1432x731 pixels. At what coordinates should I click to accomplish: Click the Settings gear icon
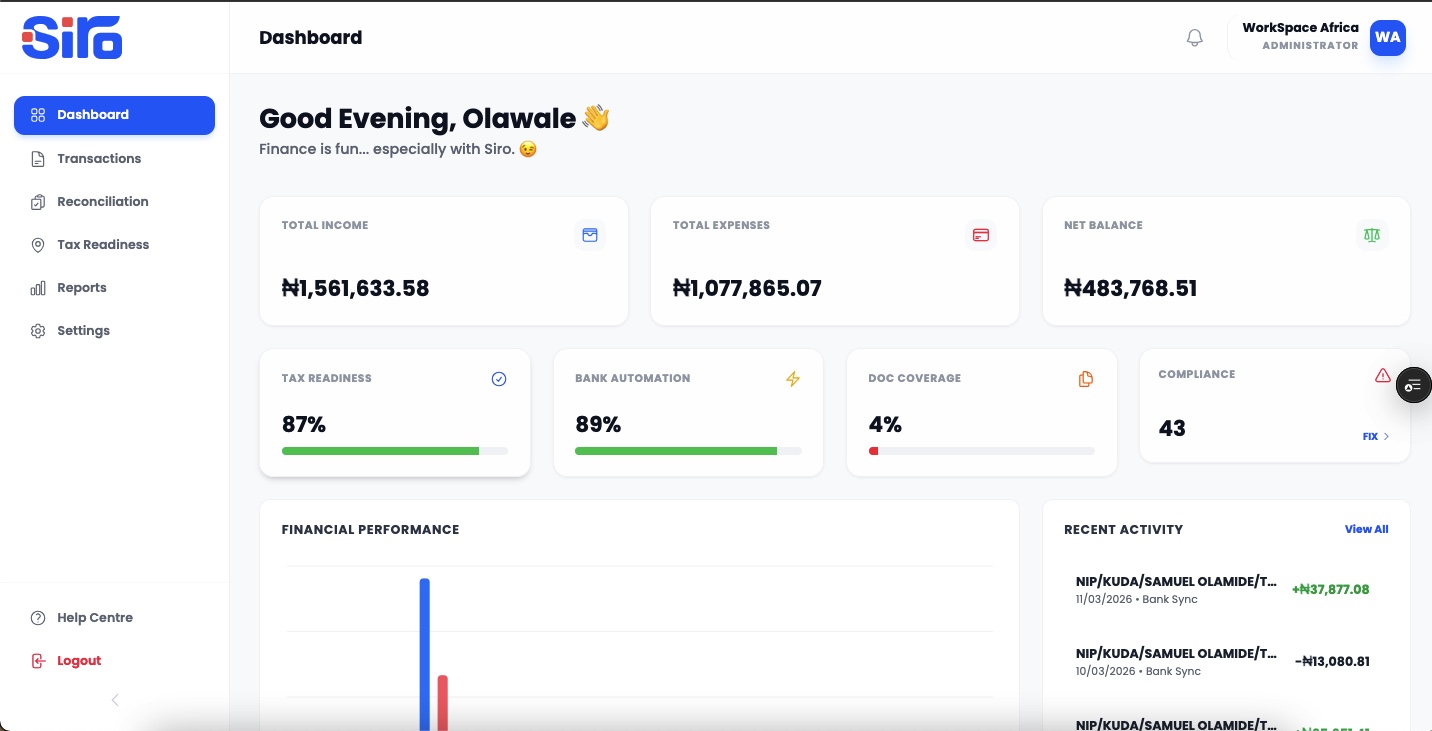pos(38,331)
